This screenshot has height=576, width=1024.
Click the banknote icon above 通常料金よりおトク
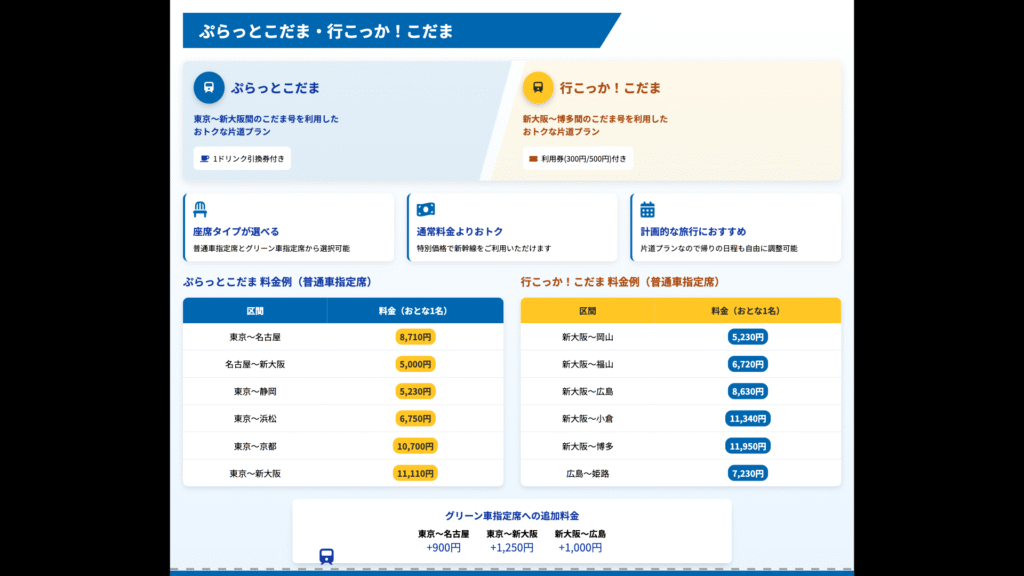(x=426, y=209)
